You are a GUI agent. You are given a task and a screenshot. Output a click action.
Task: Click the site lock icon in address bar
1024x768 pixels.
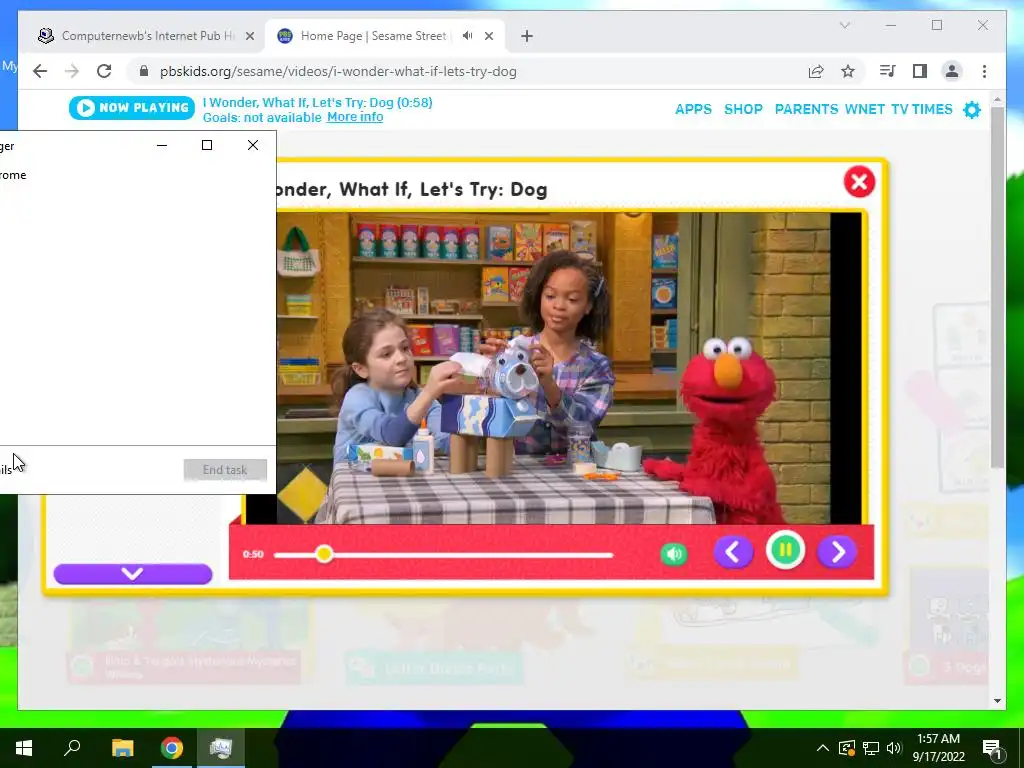click(144, 71)
